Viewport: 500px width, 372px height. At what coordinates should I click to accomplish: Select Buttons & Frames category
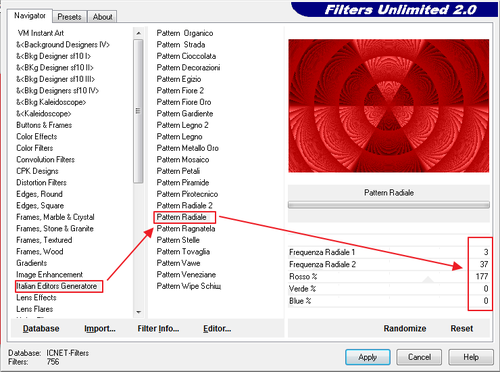pos(44,125)
